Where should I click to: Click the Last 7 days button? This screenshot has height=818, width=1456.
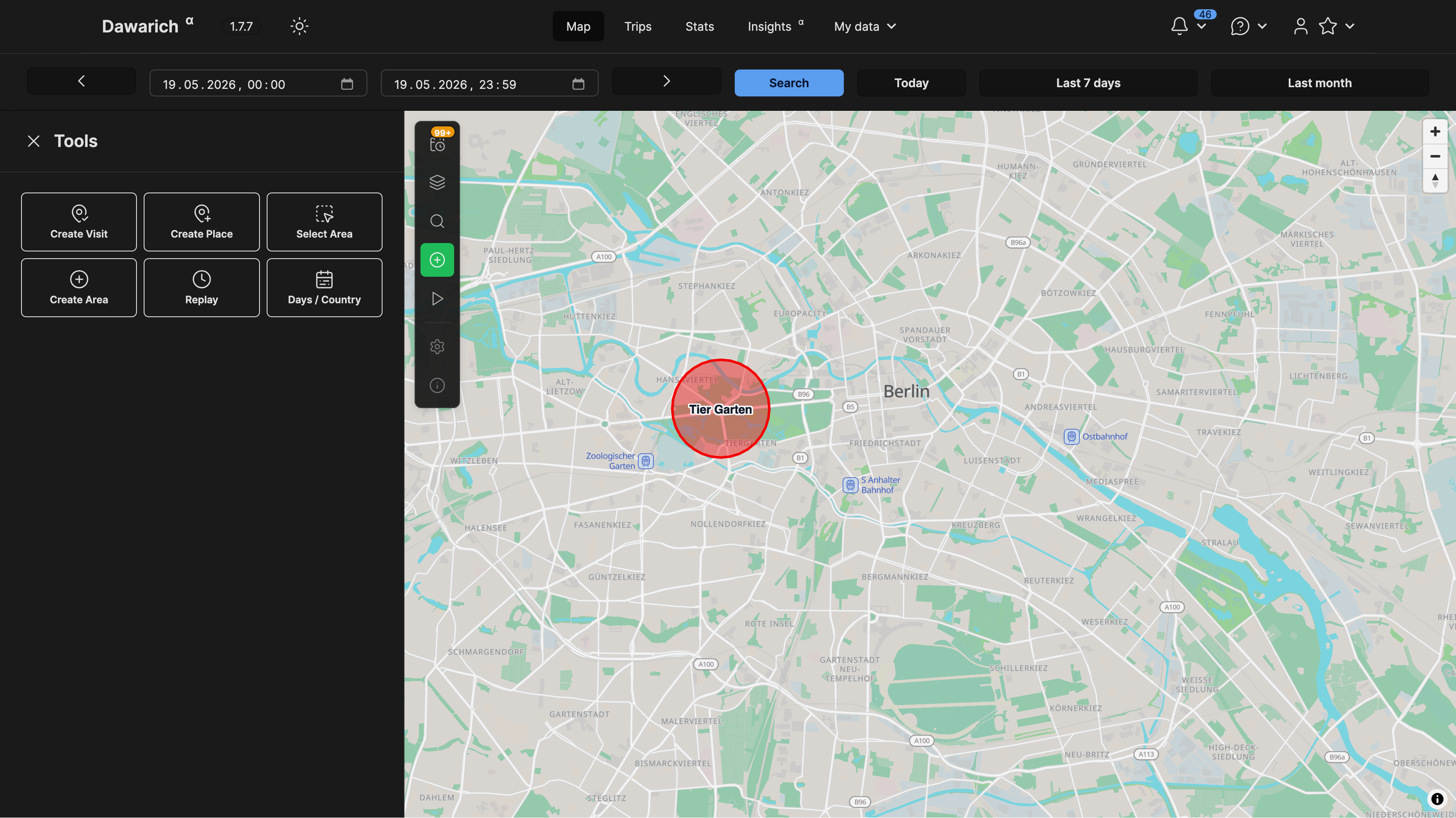[x=1088, y=83]
